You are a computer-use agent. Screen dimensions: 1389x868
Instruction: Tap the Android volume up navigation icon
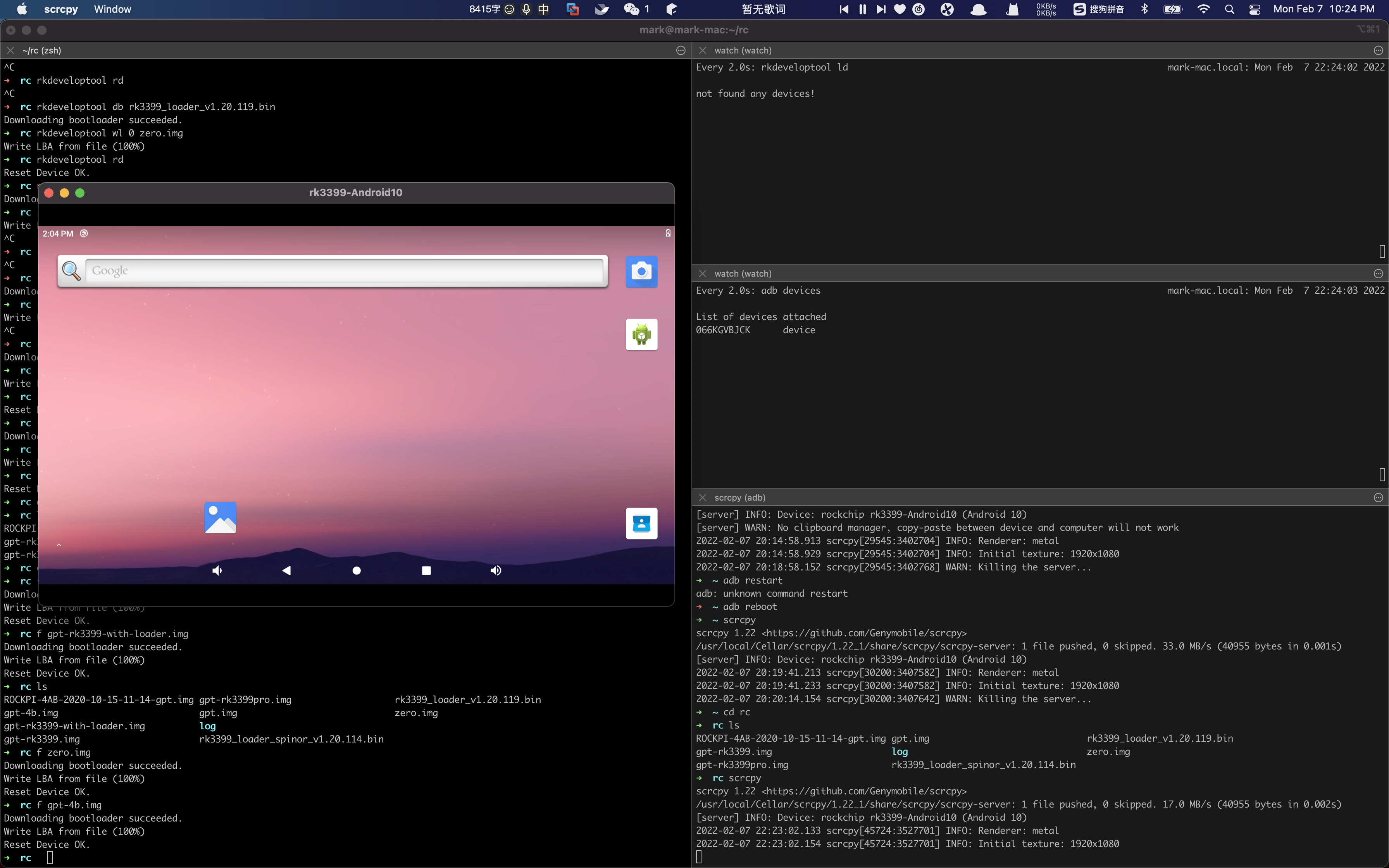coord(496,570)
